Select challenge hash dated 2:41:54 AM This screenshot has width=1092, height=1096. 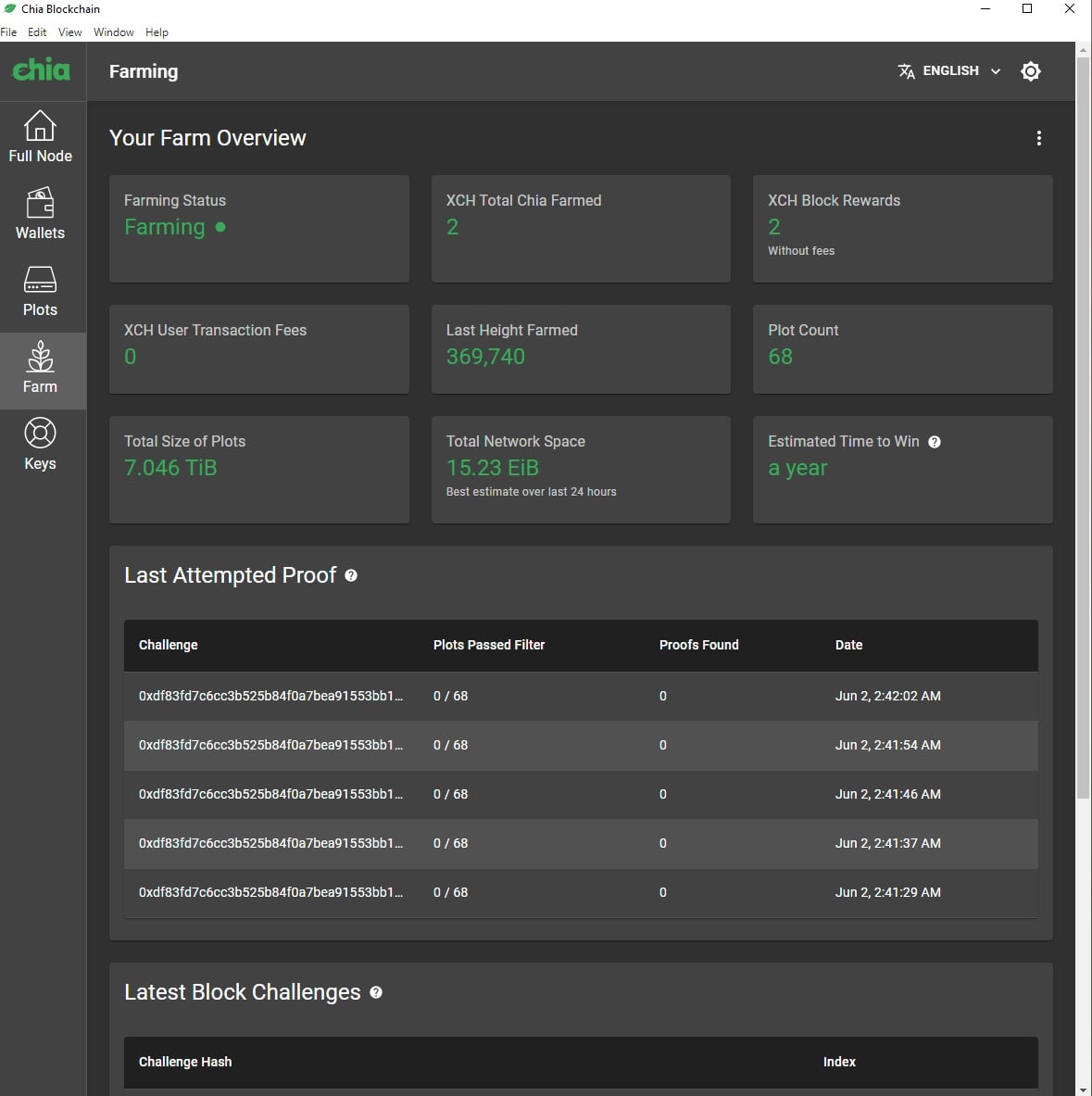271,745
